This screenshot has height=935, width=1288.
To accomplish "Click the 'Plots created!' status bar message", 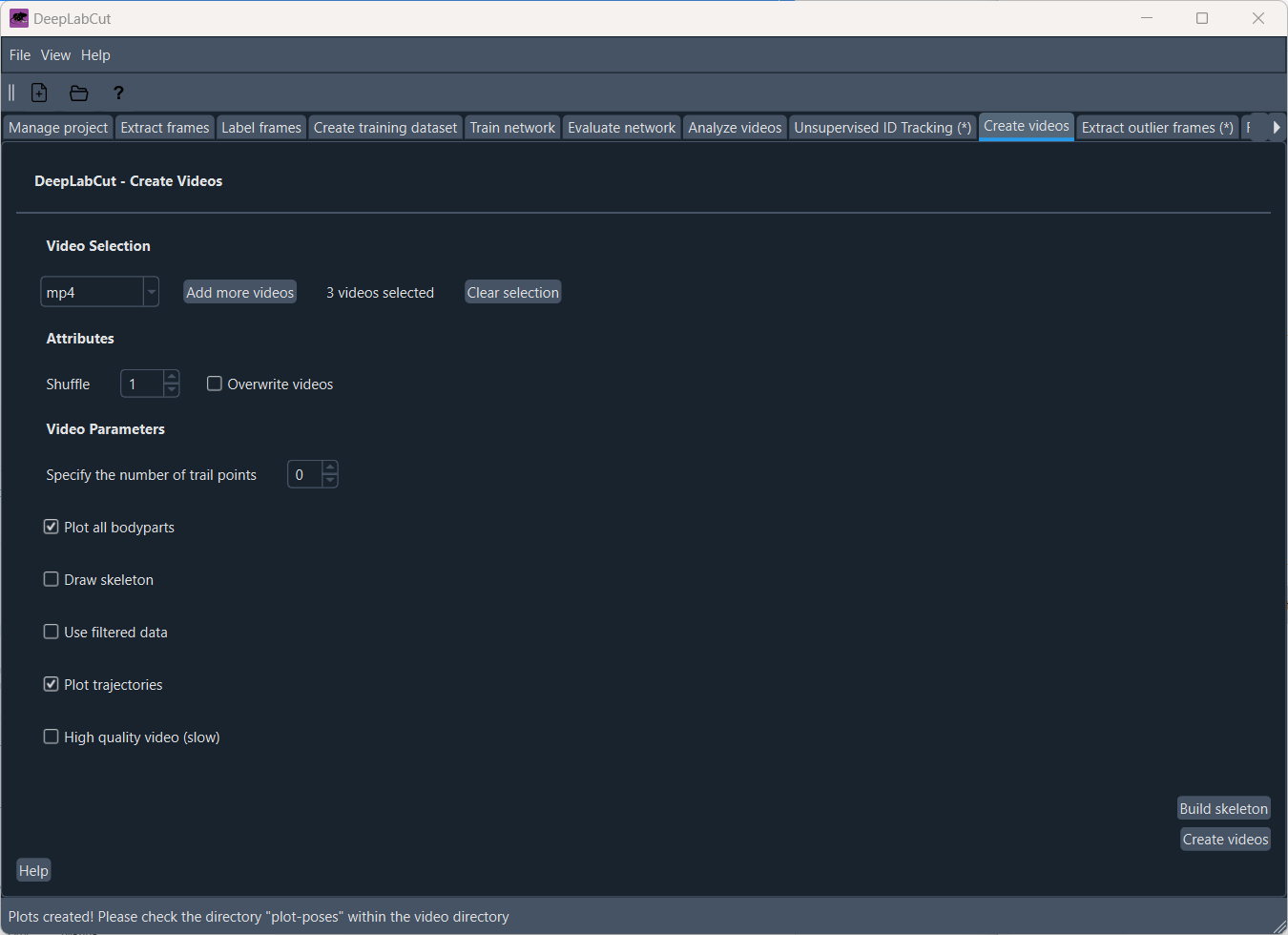I will point(259,917).
